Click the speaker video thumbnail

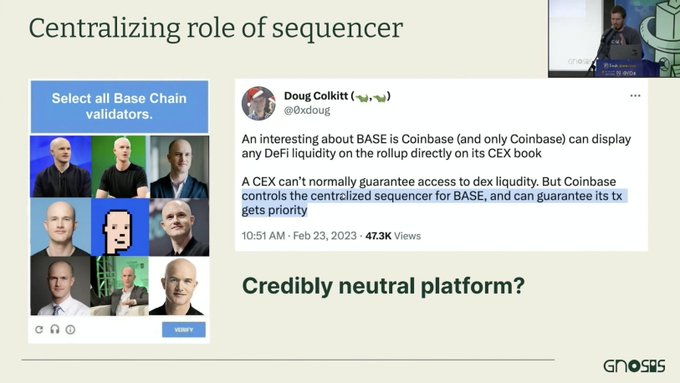614,39
